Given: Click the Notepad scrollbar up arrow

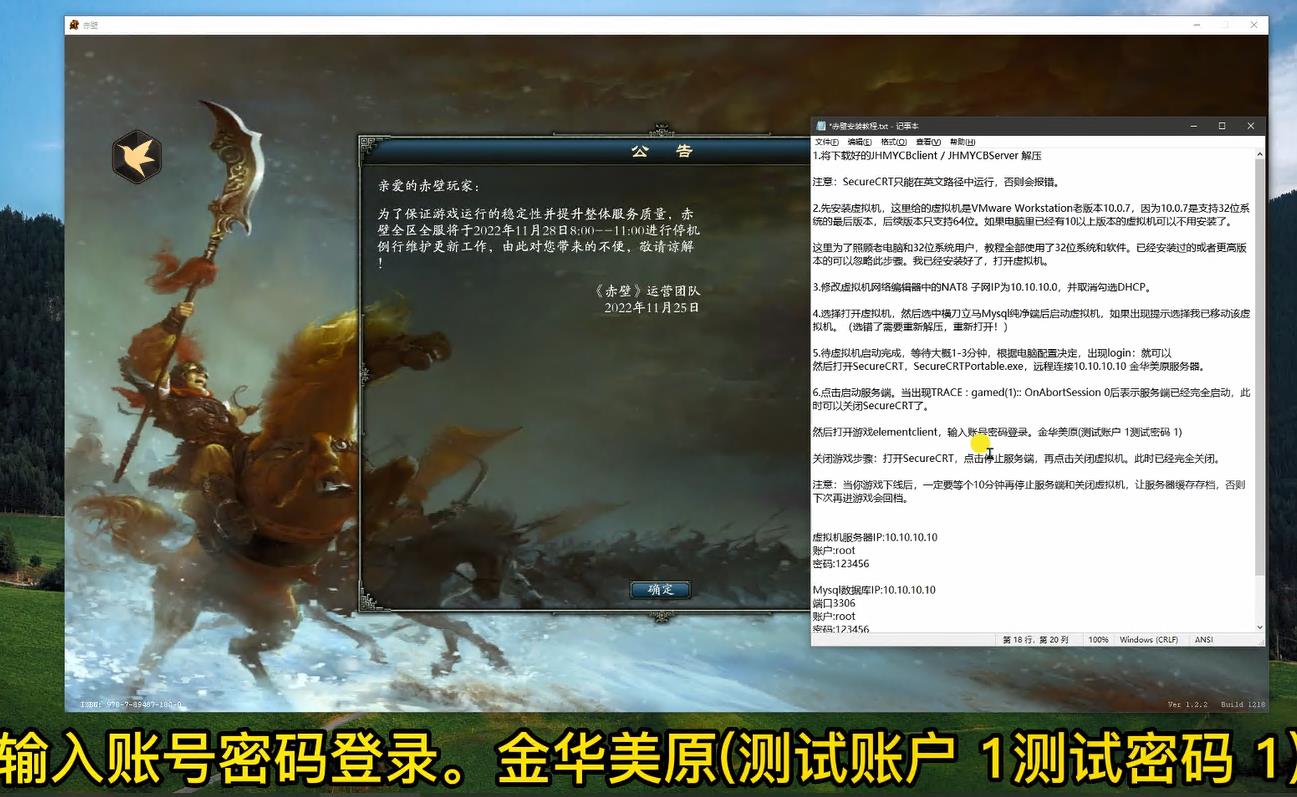Looking at the screenshot, I should pyautogui.click(x=1259, y=155).
